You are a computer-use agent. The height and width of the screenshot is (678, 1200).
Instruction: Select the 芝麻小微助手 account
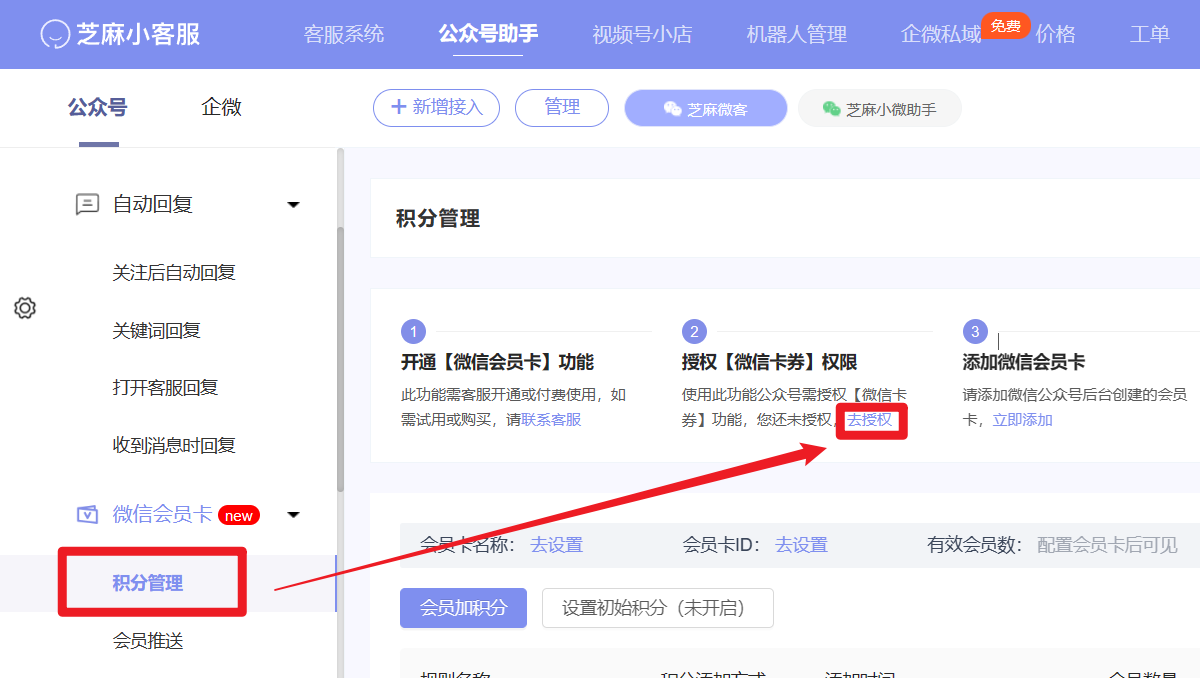coord(880,109)
